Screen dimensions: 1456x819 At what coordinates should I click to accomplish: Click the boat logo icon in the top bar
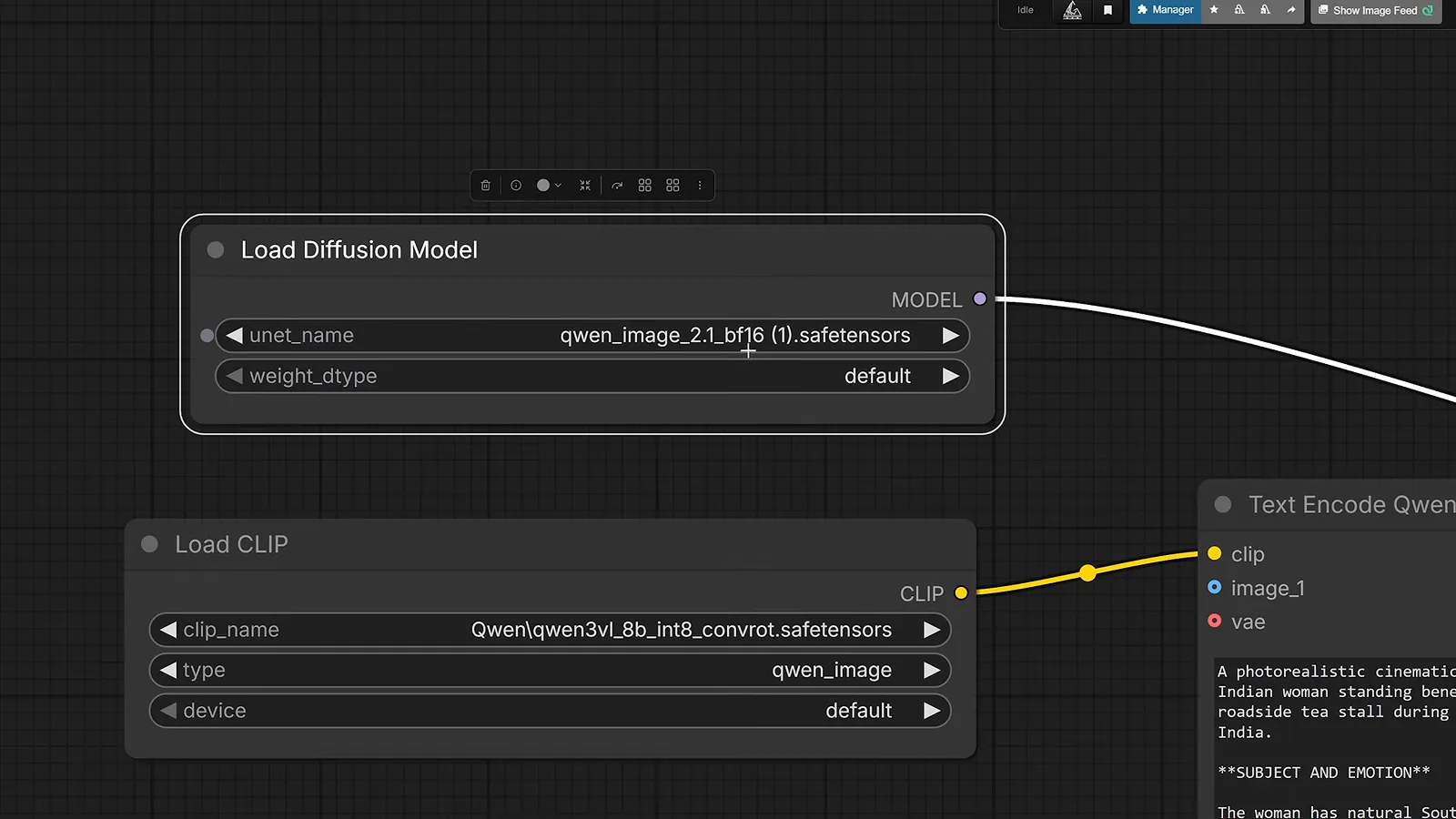tap(1073, 10)
